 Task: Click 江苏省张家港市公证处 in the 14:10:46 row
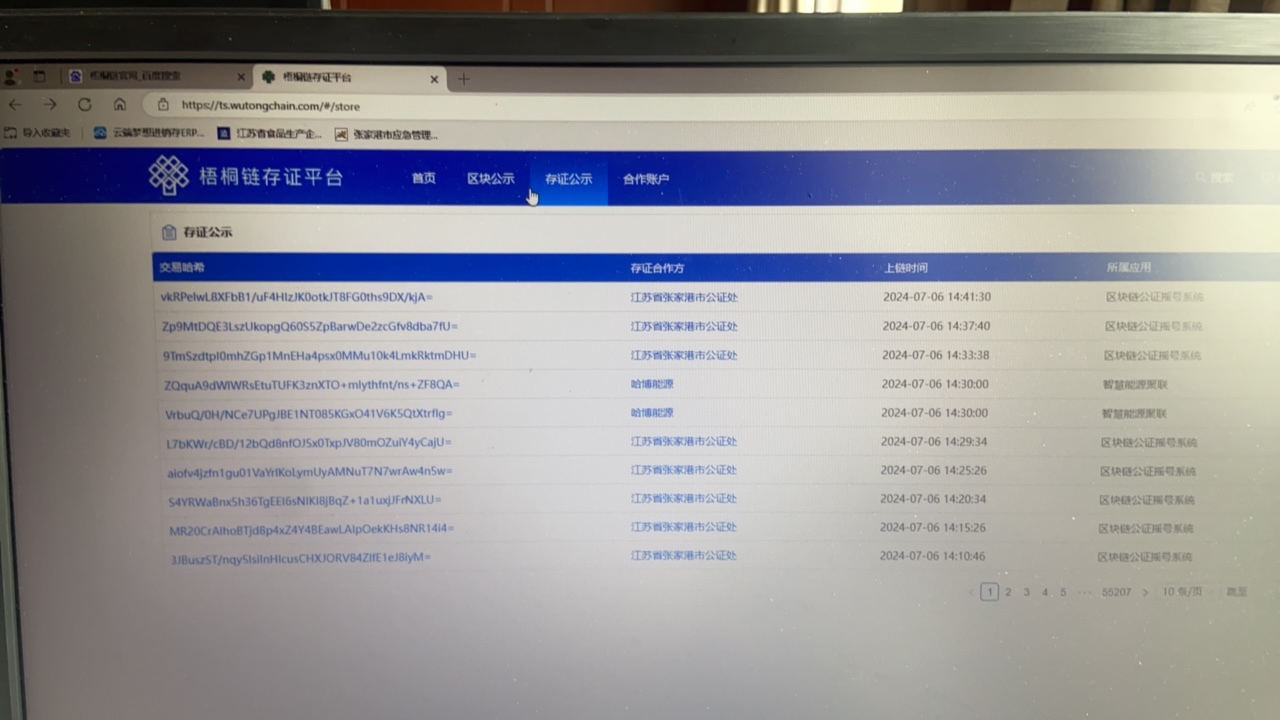pyautogui.click(x=684, y=555)
